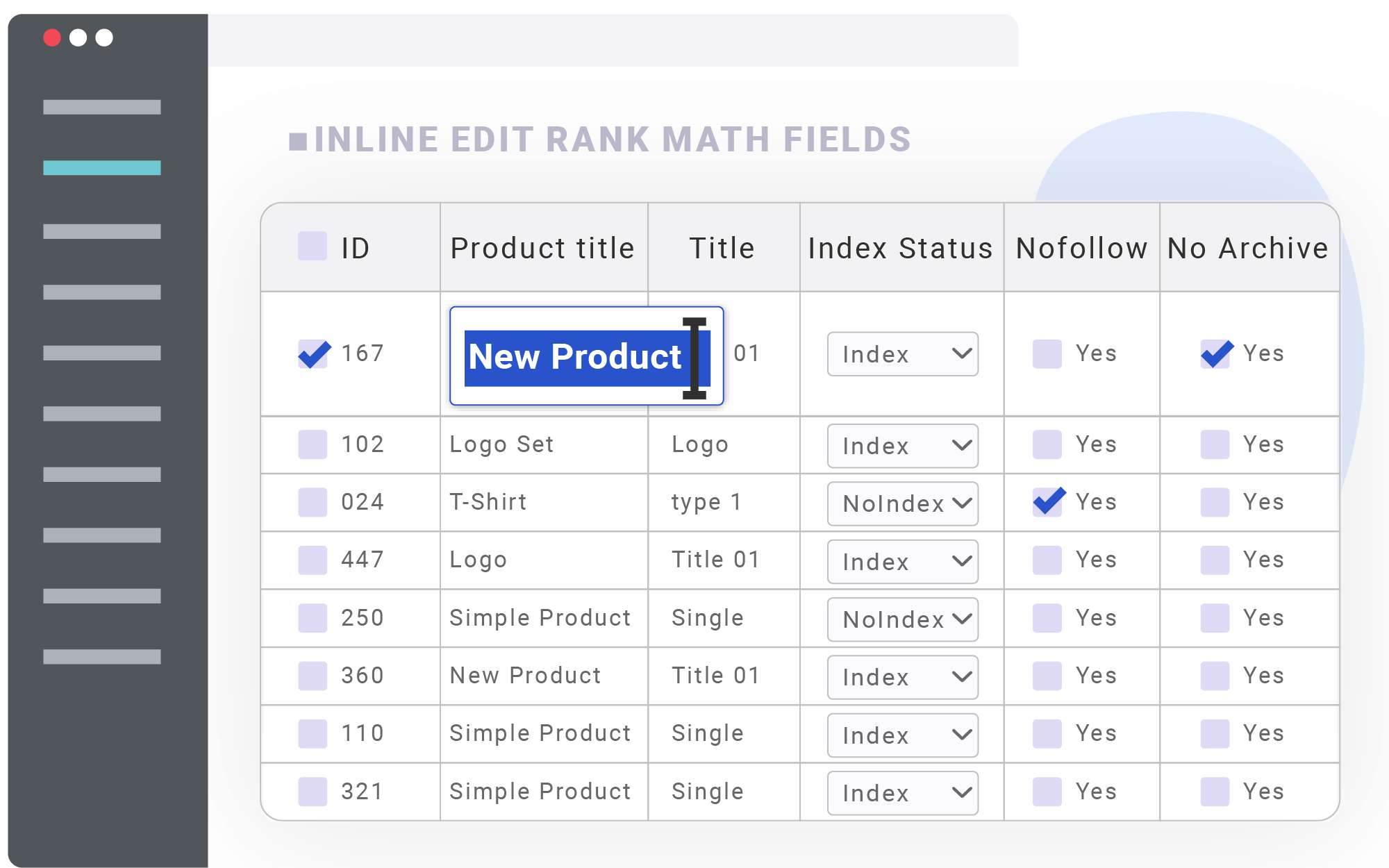Check the row checkbox for ID 102
Viewport: 1389px width, 868px height.
coord(313,444)
